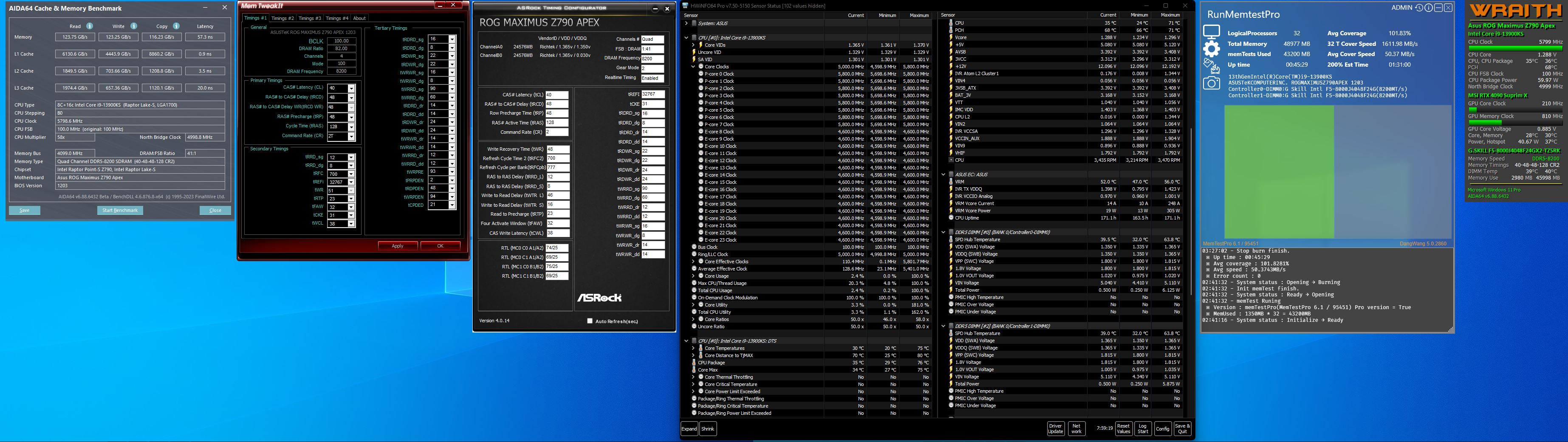The image size is (1568, 442).
Task: Click Expand button in HWiNFO
Action: (x=689, y=428)
